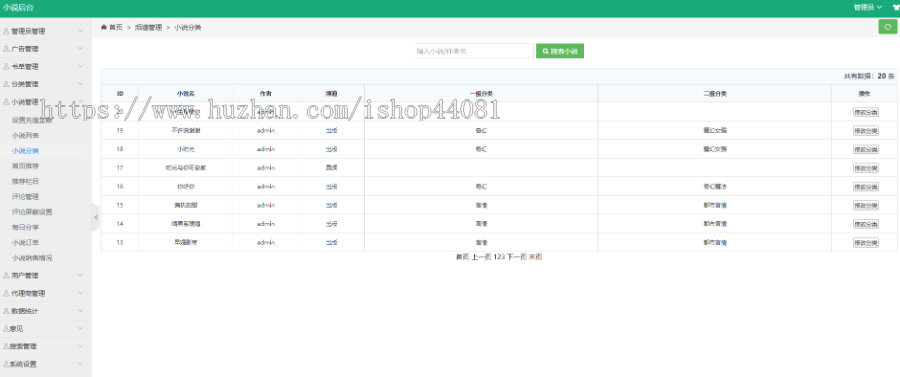
Task: Click the user icon beside 代理商管理
Action: pyautogui.click(x=6, y=293)
